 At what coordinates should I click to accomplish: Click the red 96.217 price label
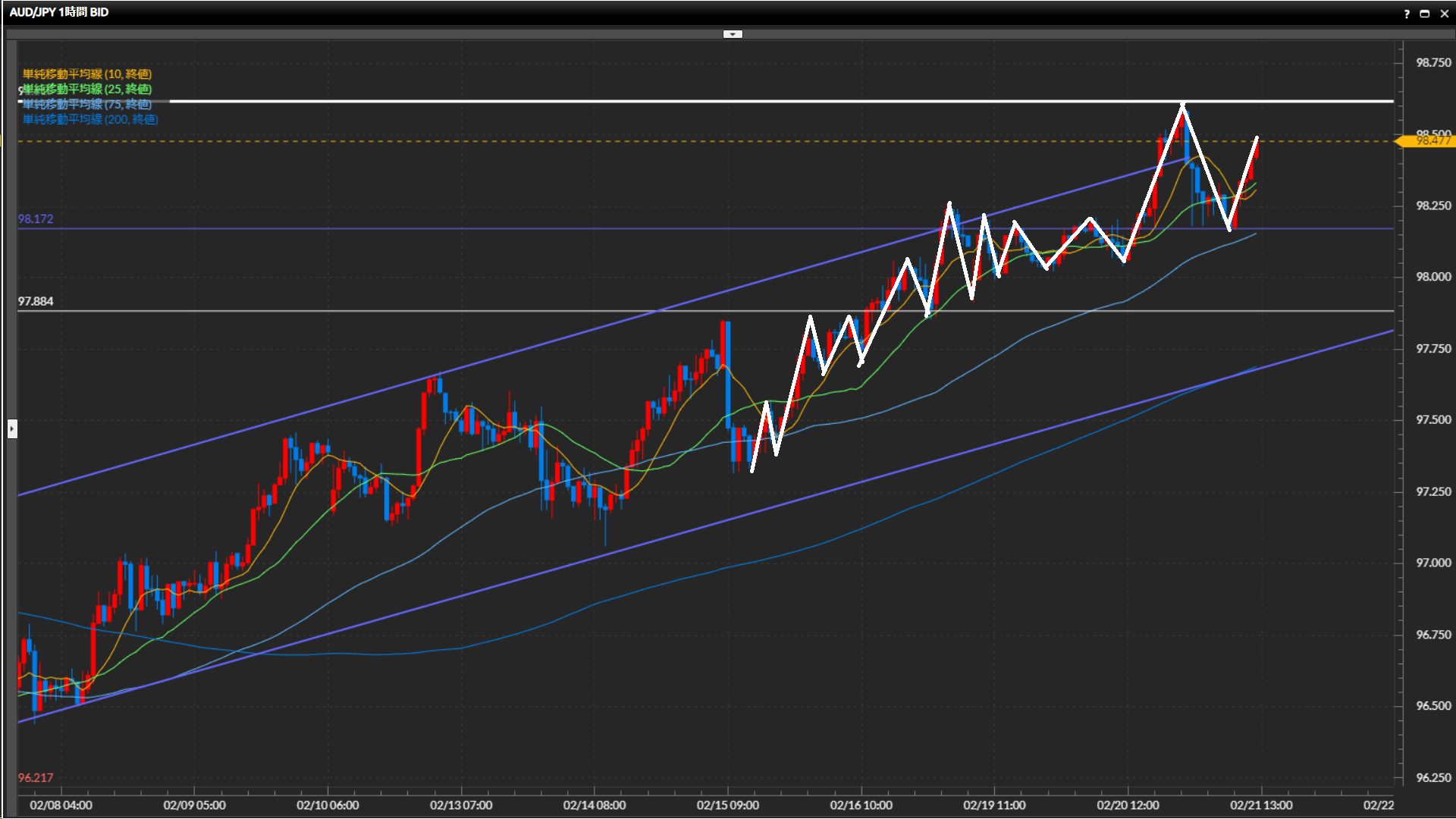(x=36, y=777)
